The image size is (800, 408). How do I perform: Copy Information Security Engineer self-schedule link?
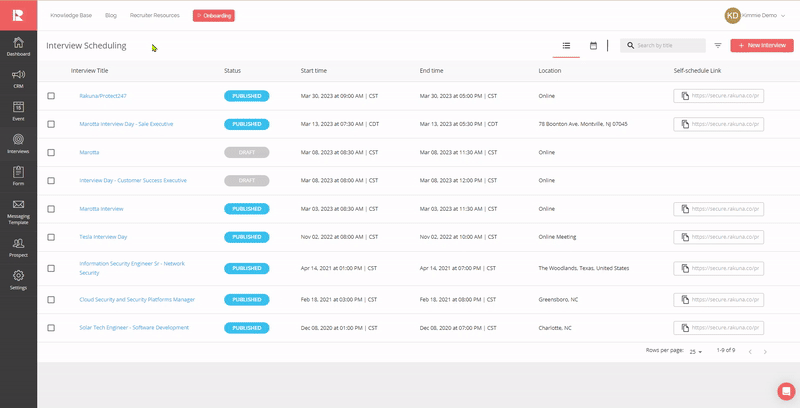coord(685,268)
